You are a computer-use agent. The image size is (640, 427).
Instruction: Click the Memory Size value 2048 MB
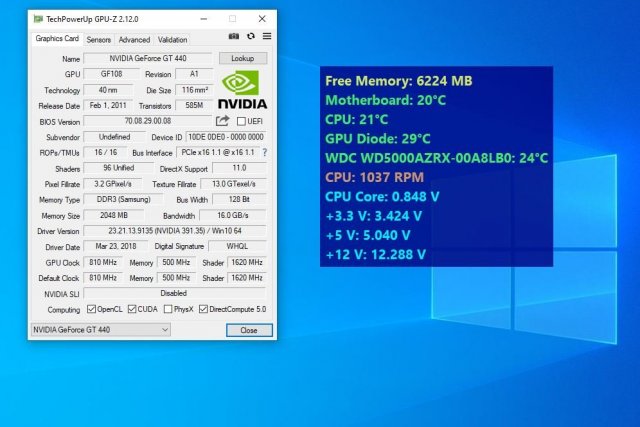114,215
